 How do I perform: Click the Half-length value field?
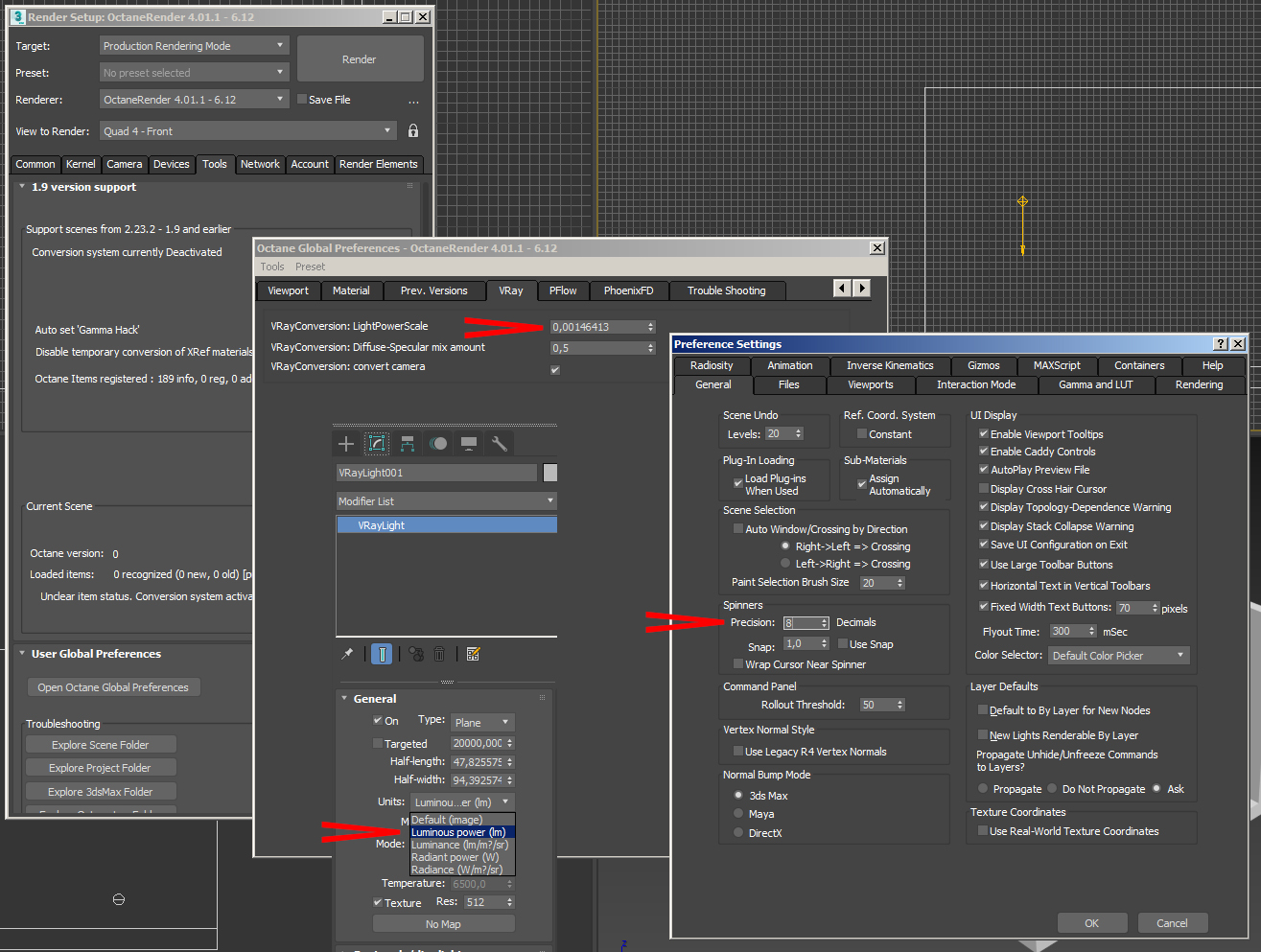pyautogui.click(x=478, y=762)
